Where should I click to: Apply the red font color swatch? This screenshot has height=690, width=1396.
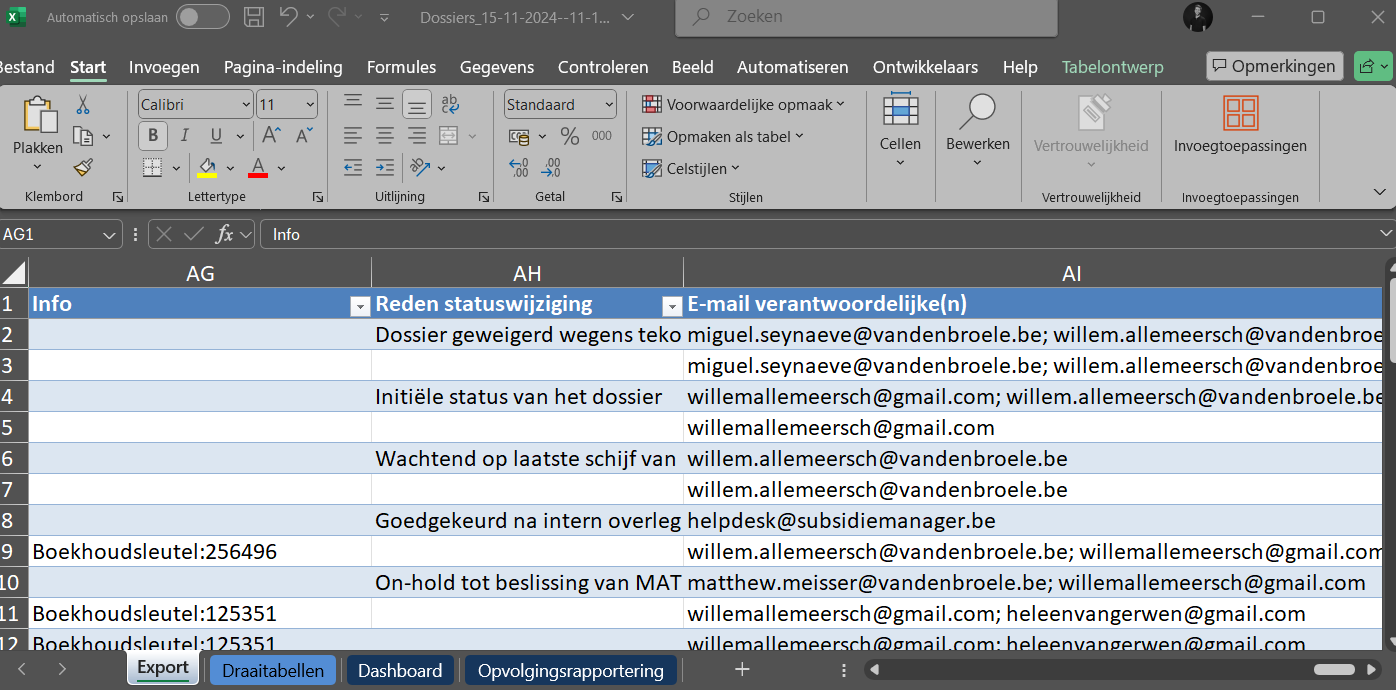[258, 167]
